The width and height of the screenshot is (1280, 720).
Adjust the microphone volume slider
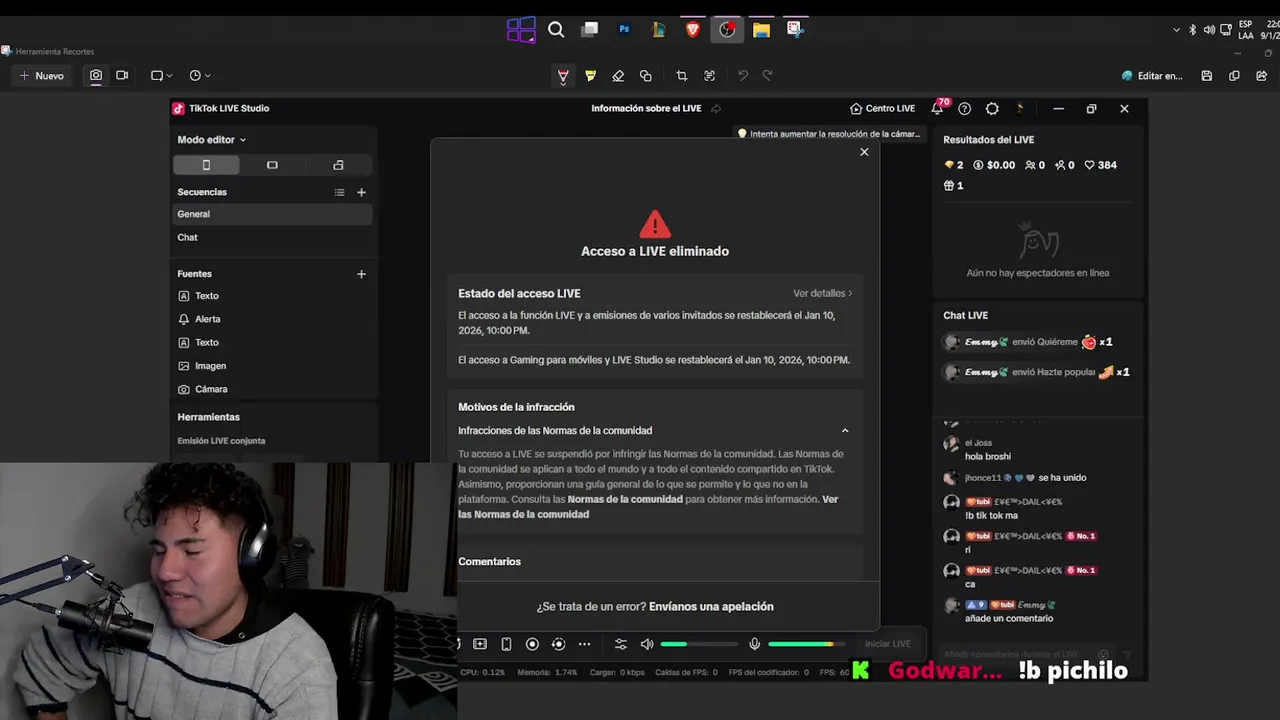pos(806,644)
